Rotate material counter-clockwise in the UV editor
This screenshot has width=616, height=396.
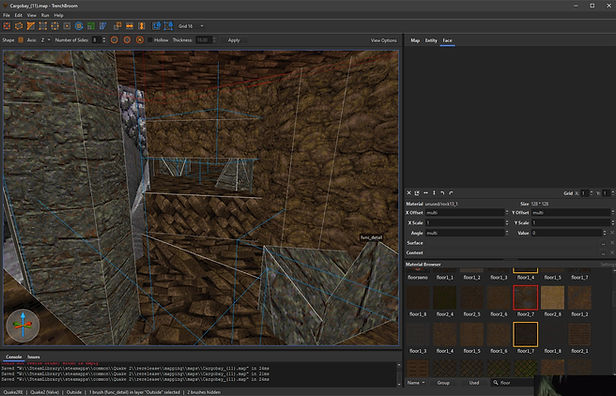(443, 193)
